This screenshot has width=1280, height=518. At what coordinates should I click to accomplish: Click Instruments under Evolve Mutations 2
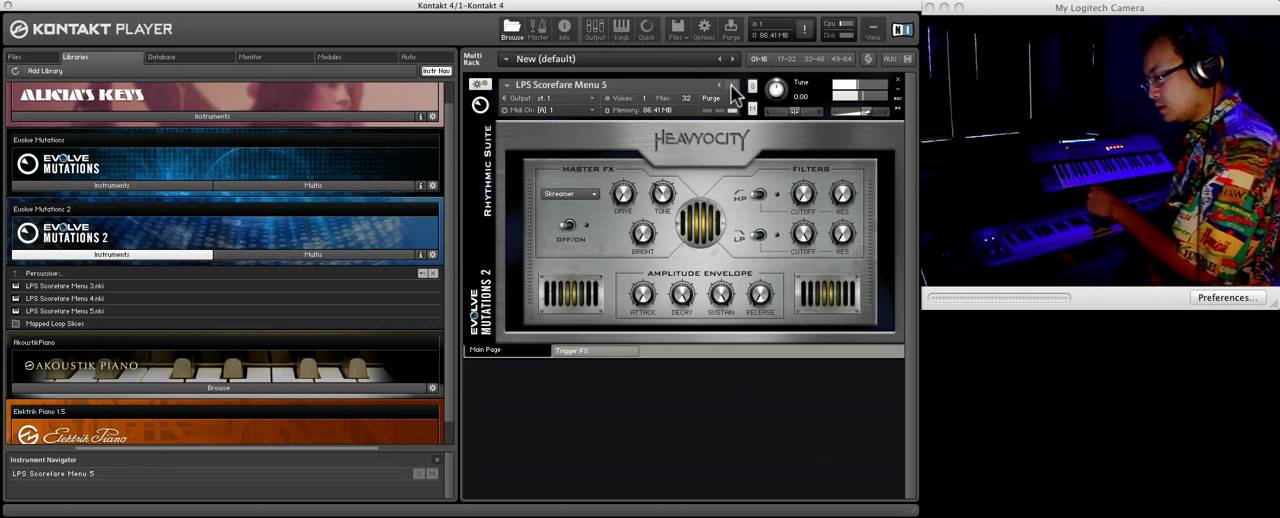click(112, 254)
